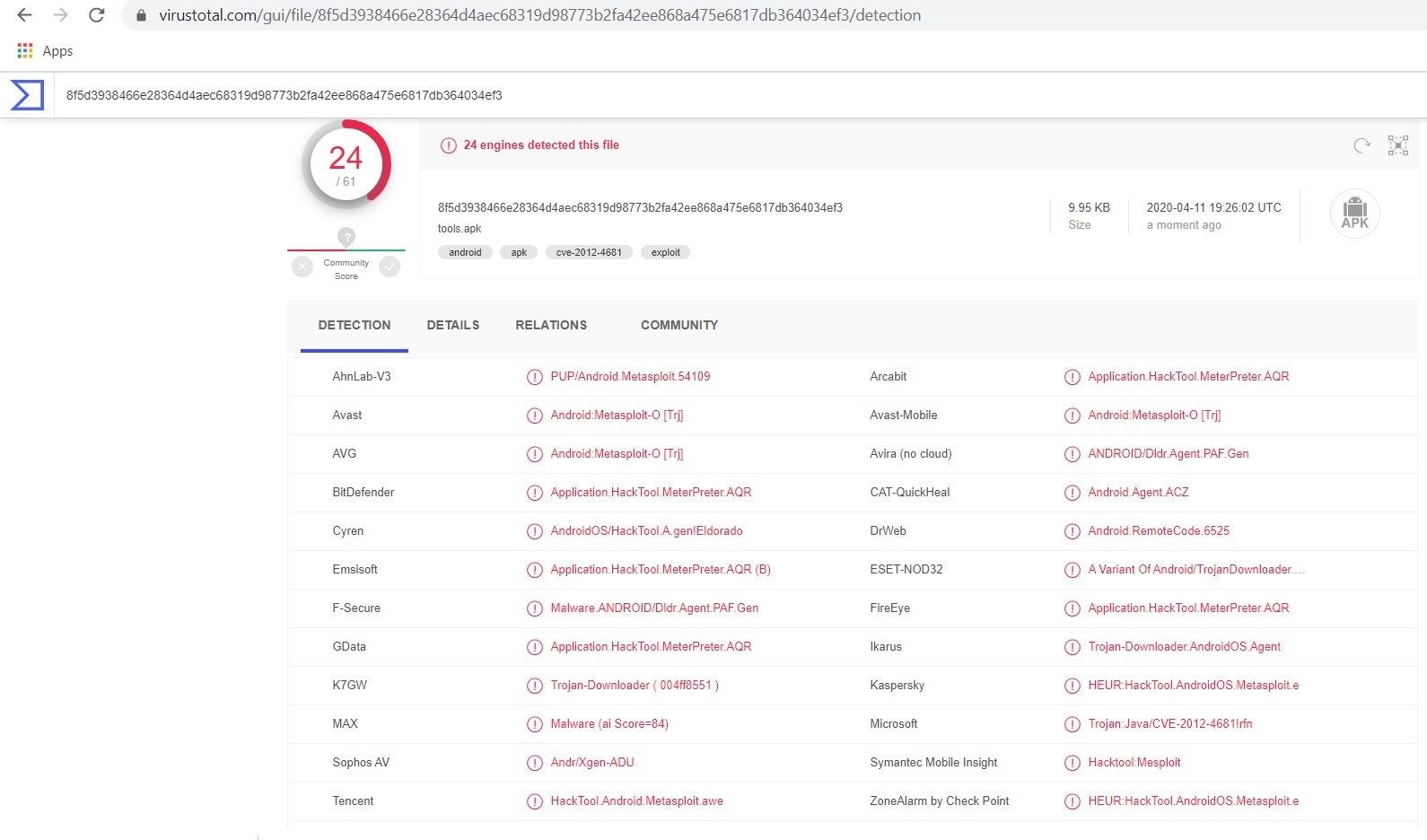The width and height of the screenshot is (1427, 840).
Task: Click the 24/61 detection score gauge
Action: point(346,165)
